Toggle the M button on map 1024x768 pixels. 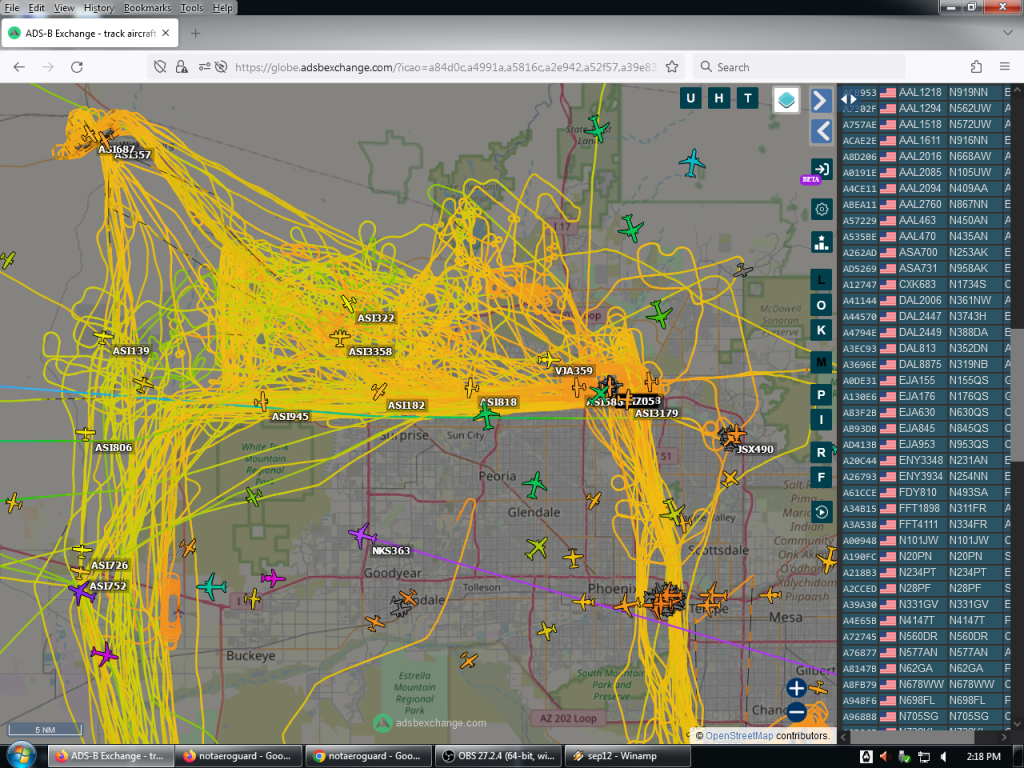click(822, 362)
